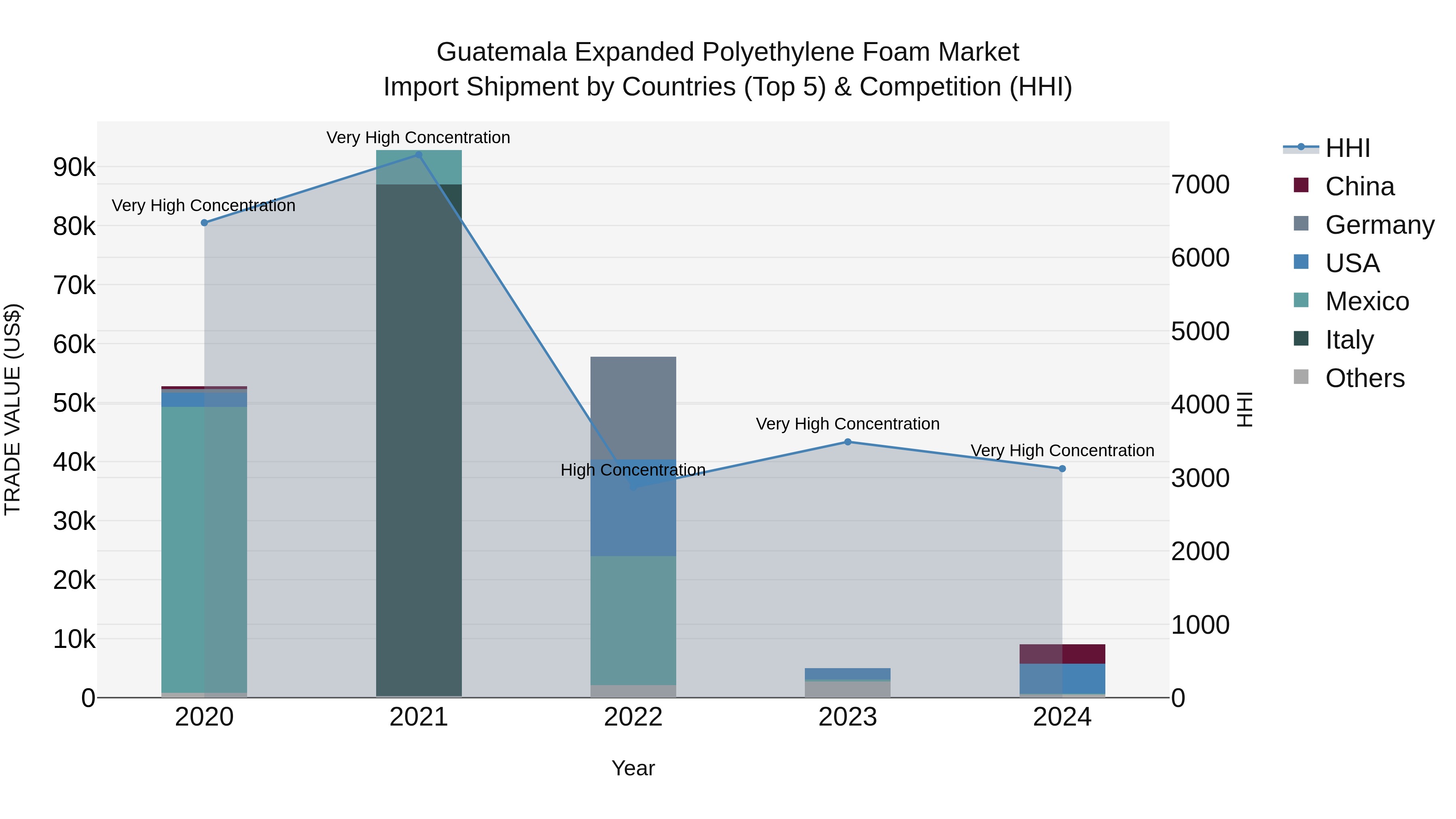
Task: Click the 2020 x-axis label
Action: coord(205,717)
